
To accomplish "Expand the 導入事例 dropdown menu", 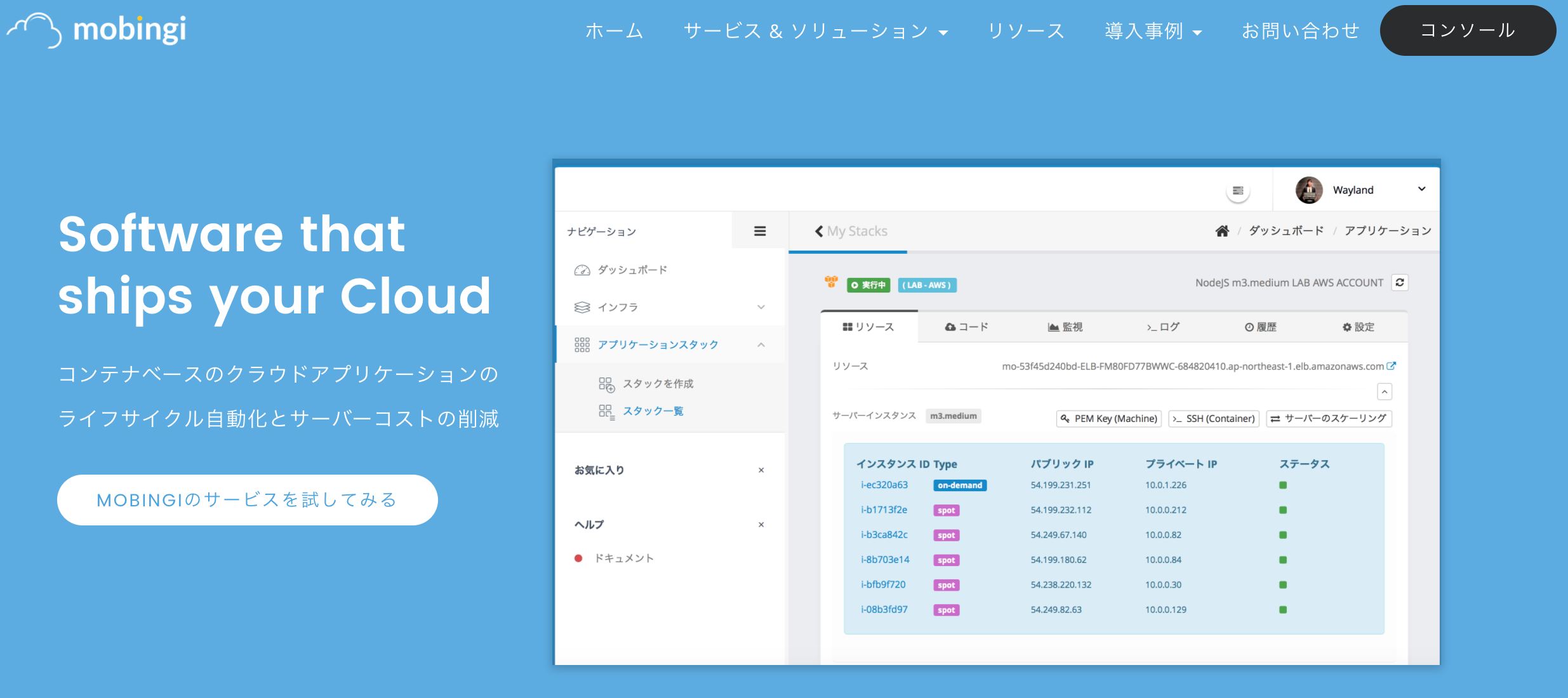I will 1153,30.
